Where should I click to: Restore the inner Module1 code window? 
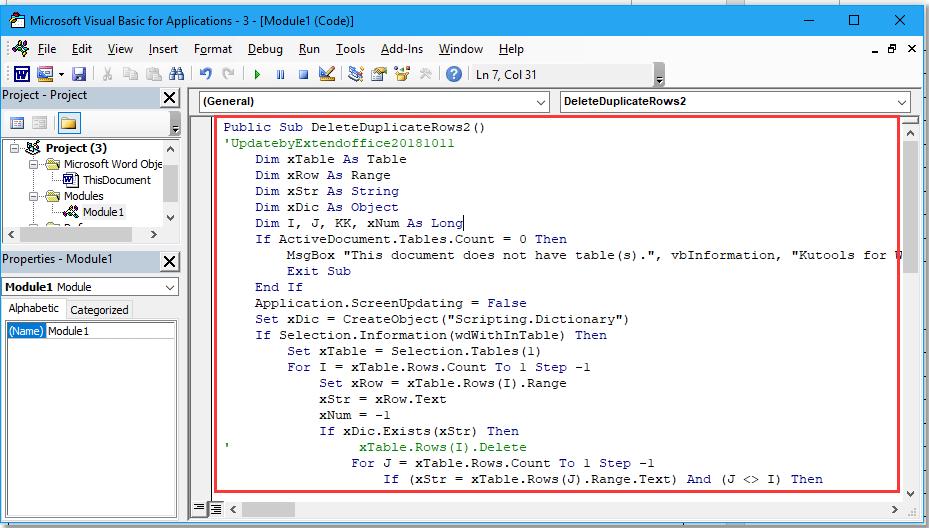click(x=892, y=49)
